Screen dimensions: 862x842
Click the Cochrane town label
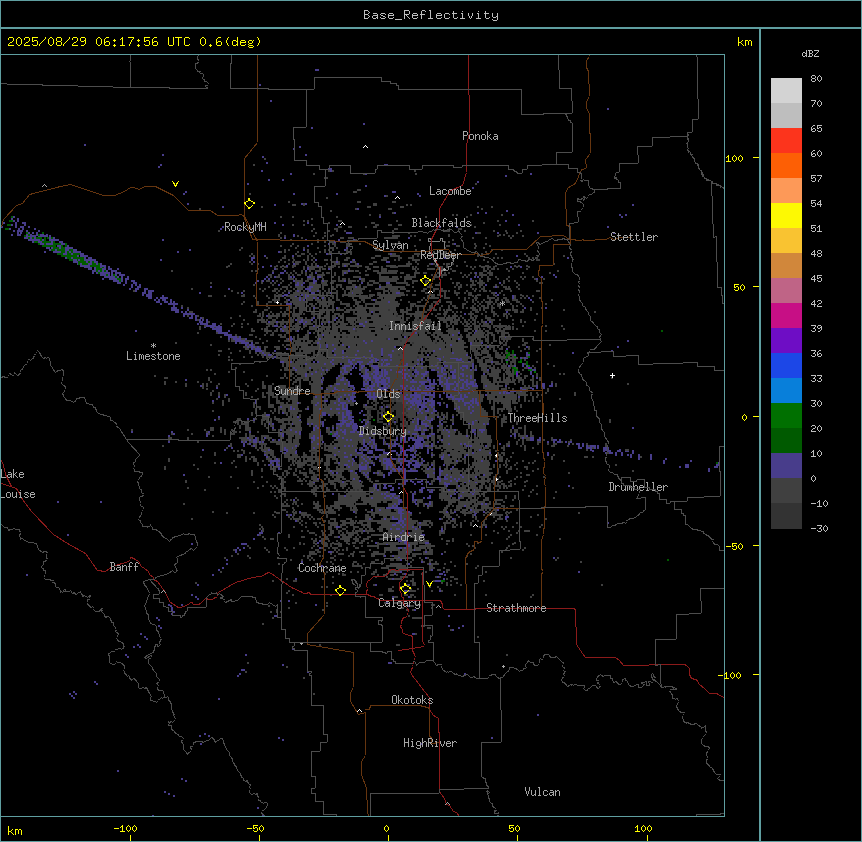[x=322, y=568]
